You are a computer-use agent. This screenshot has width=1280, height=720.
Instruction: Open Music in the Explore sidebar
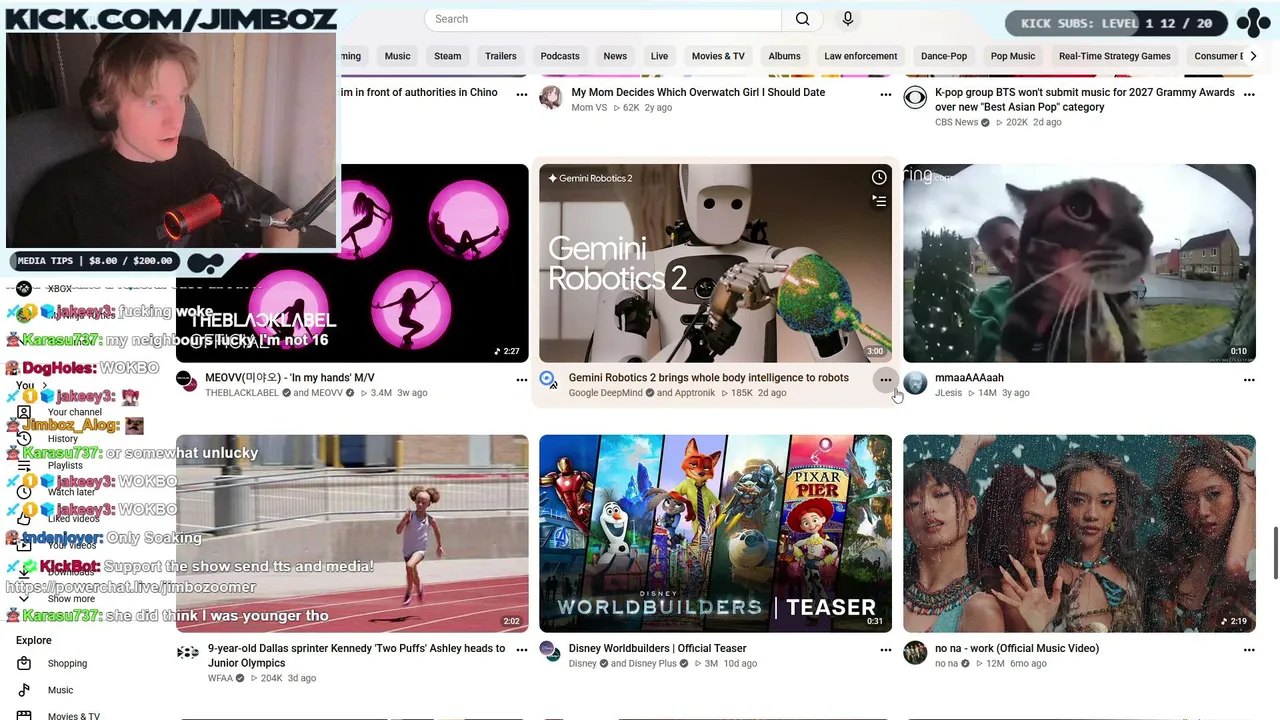pos(60,690)
